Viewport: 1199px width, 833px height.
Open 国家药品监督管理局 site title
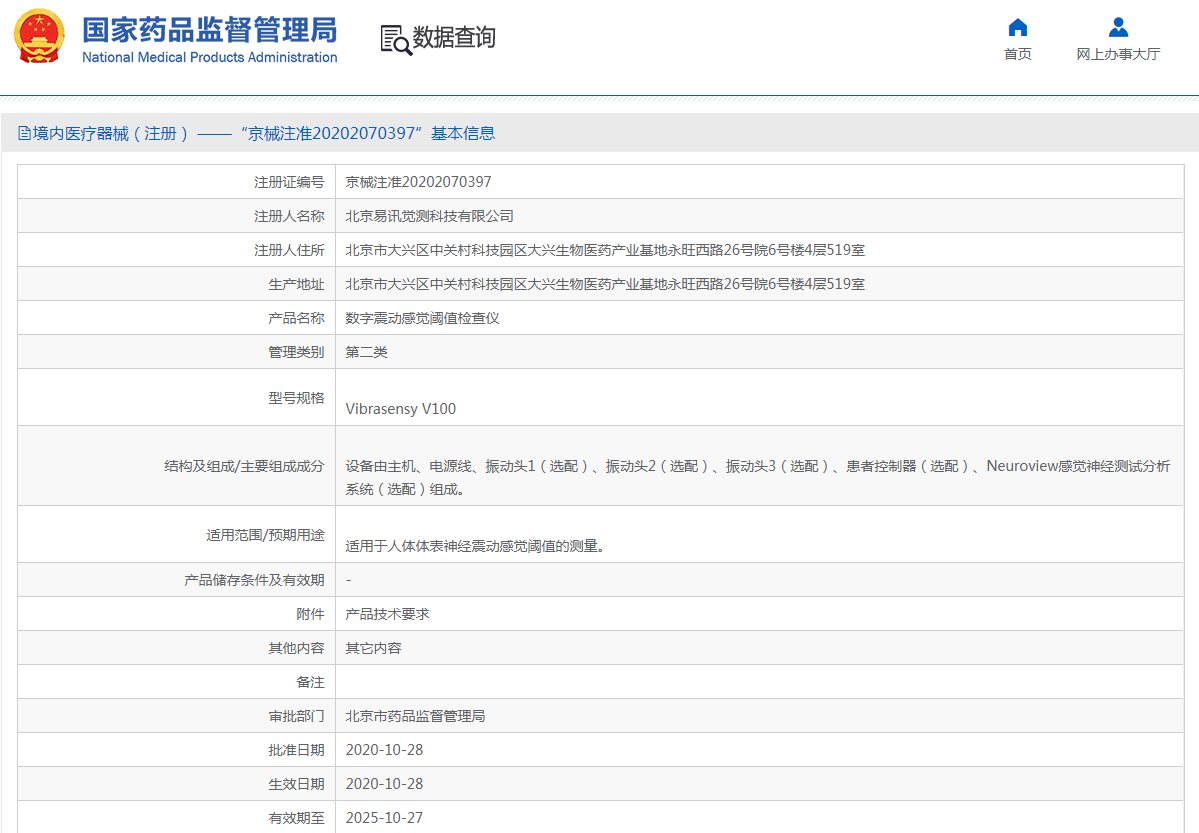coord(210,31)
